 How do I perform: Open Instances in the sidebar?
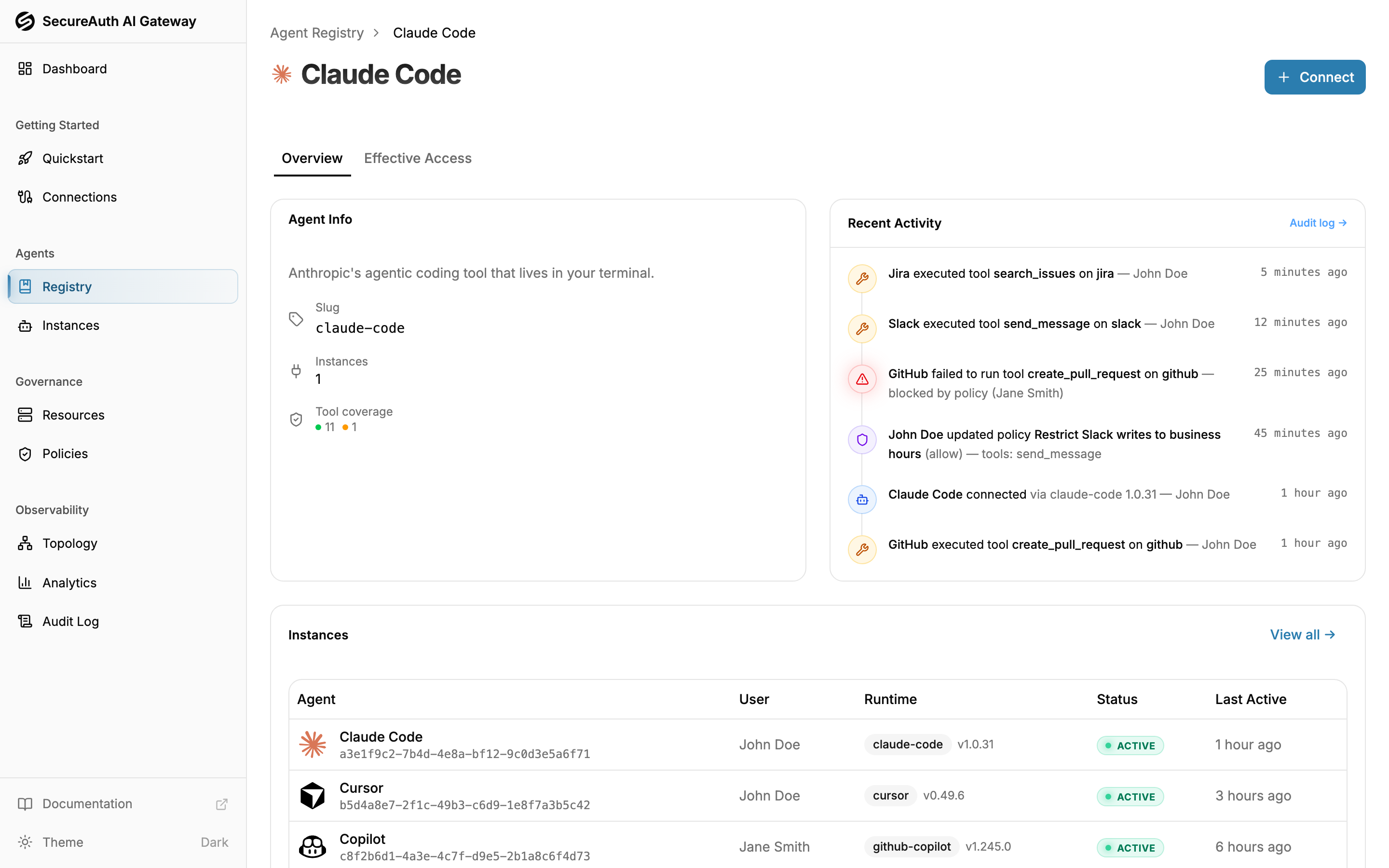pos(123,325)
